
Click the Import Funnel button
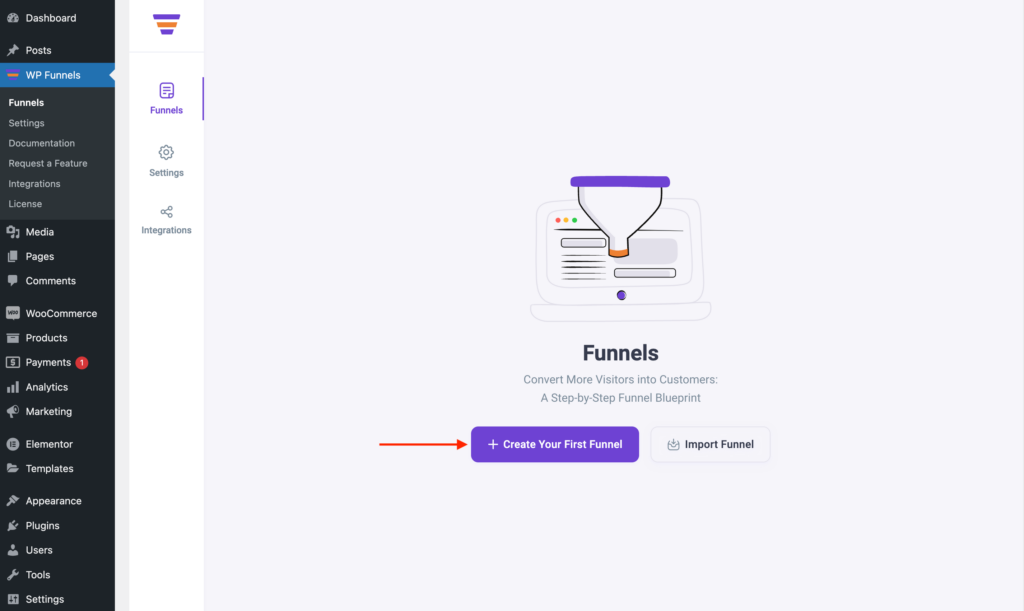point(710,444)
